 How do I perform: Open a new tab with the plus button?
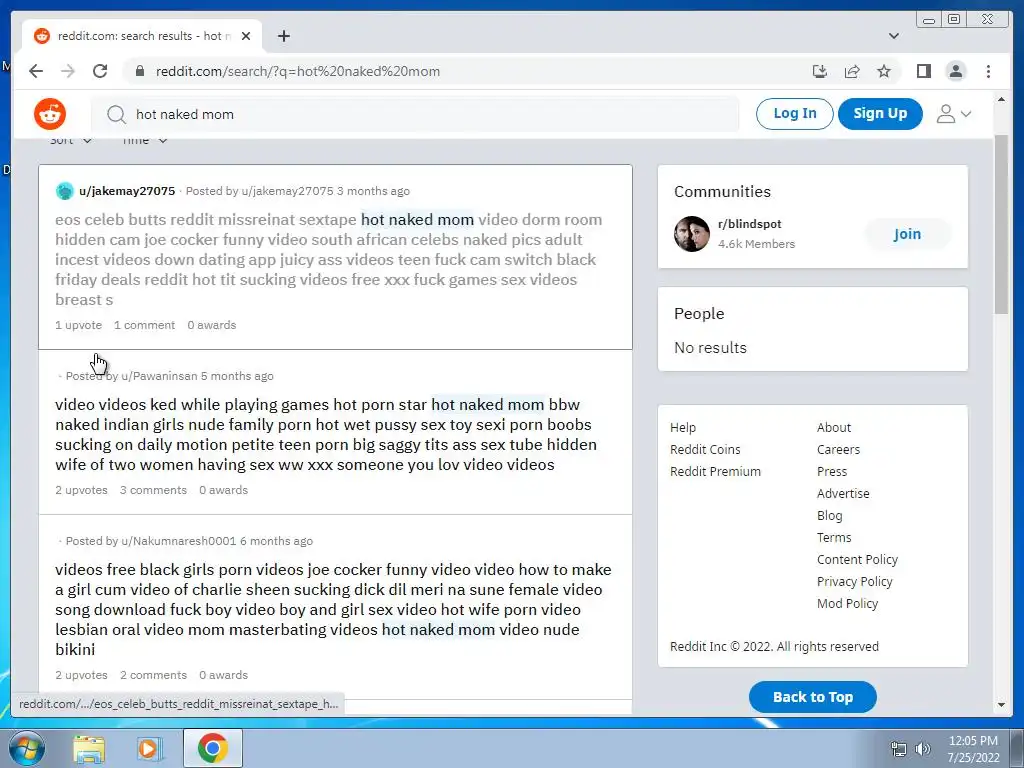click(283, 36)
